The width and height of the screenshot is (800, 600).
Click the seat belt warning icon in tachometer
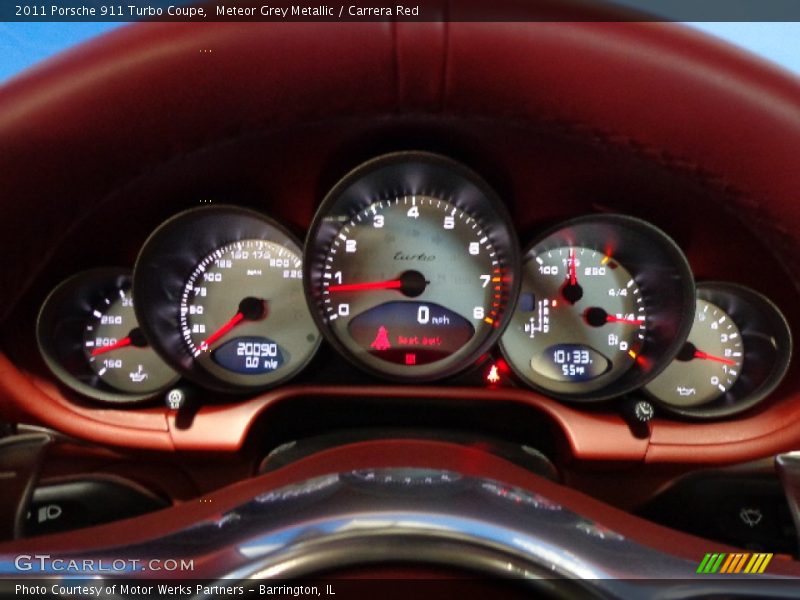381,338
